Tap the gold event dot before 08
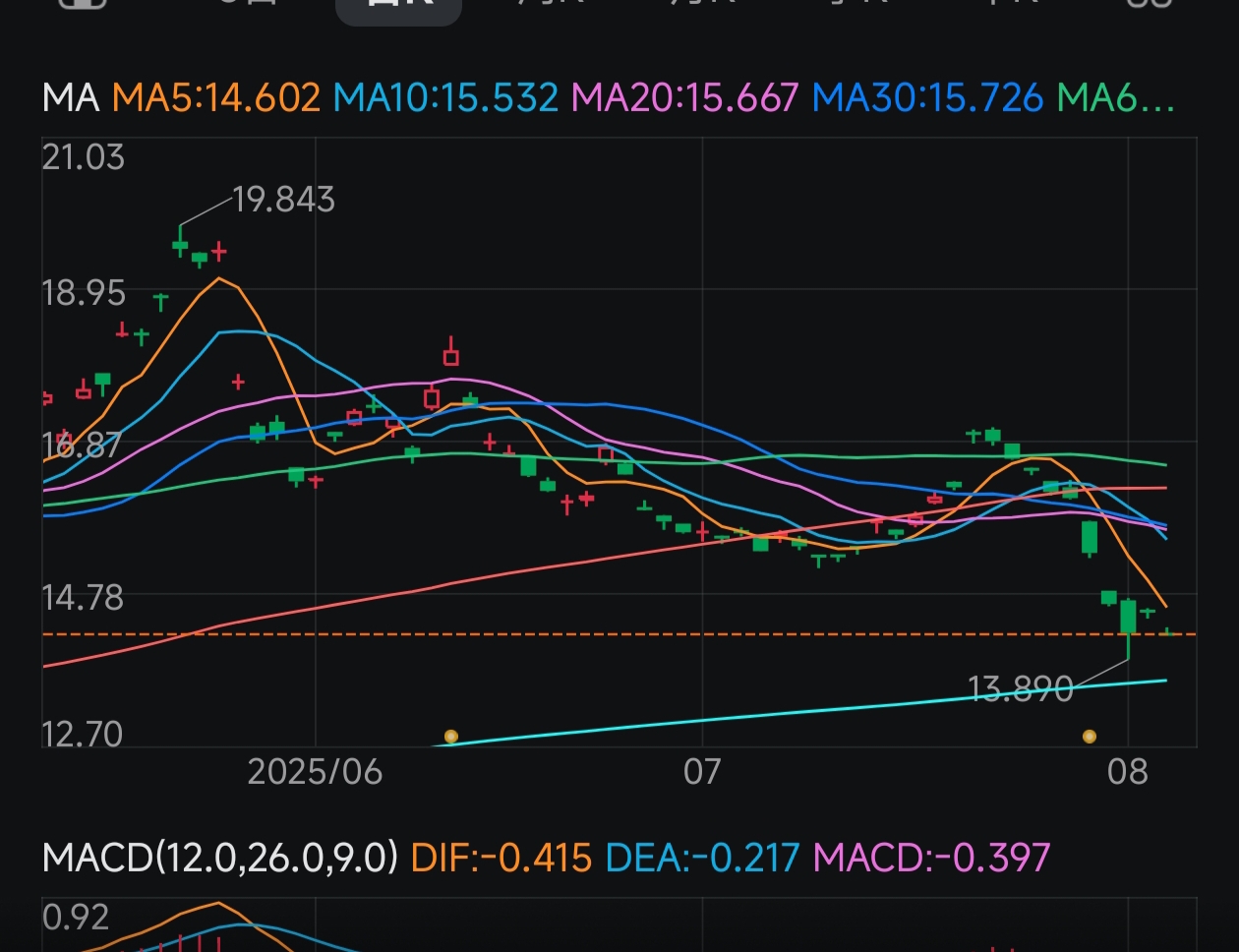This screenshot has width=1239, height=952. click(x=1089, y=736)
